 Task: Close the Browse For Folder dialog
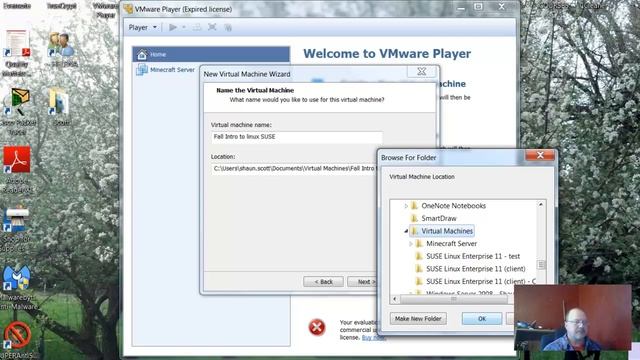point(540,155)
